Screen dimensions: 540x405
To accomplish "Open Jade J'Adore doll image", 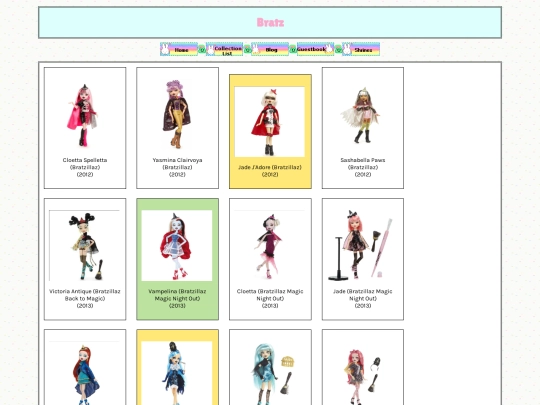I will (x=270, y=122).
